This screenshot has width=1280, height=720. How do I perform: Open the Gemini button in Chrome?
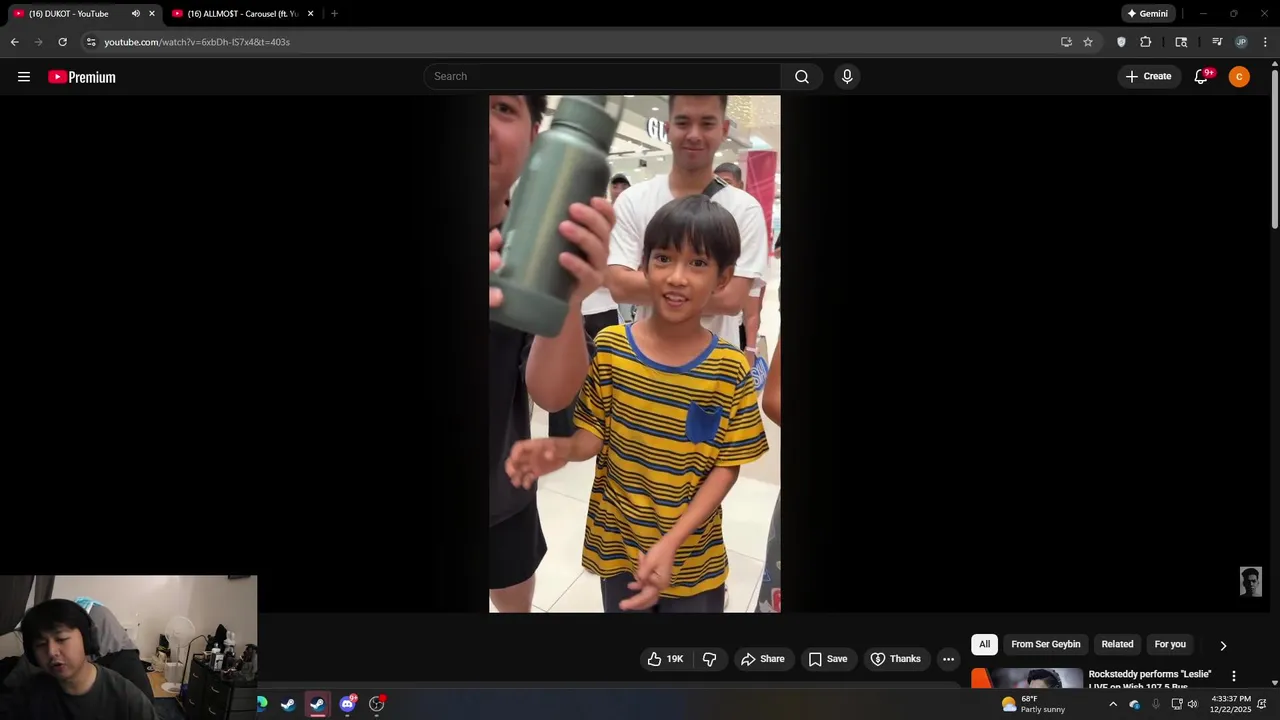point(1146,14)
